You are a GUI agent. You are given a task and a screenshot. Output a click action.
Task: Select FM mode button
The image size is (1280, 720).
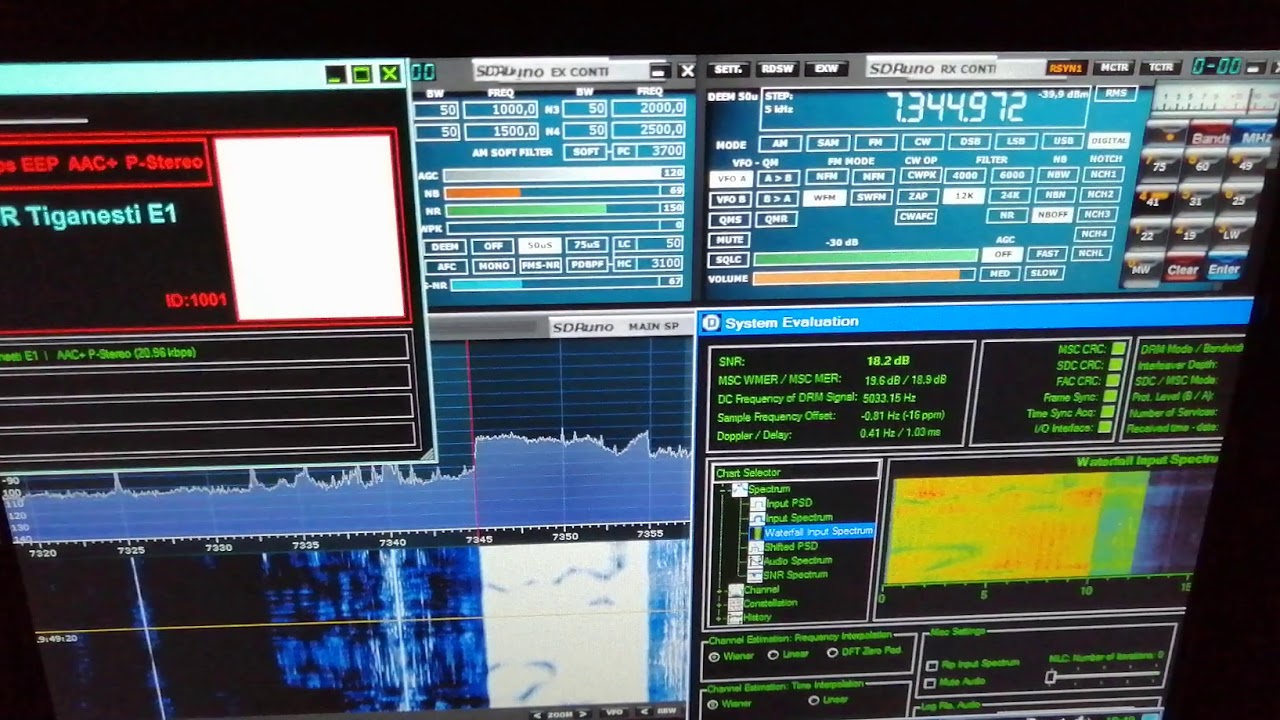(875, 143)
